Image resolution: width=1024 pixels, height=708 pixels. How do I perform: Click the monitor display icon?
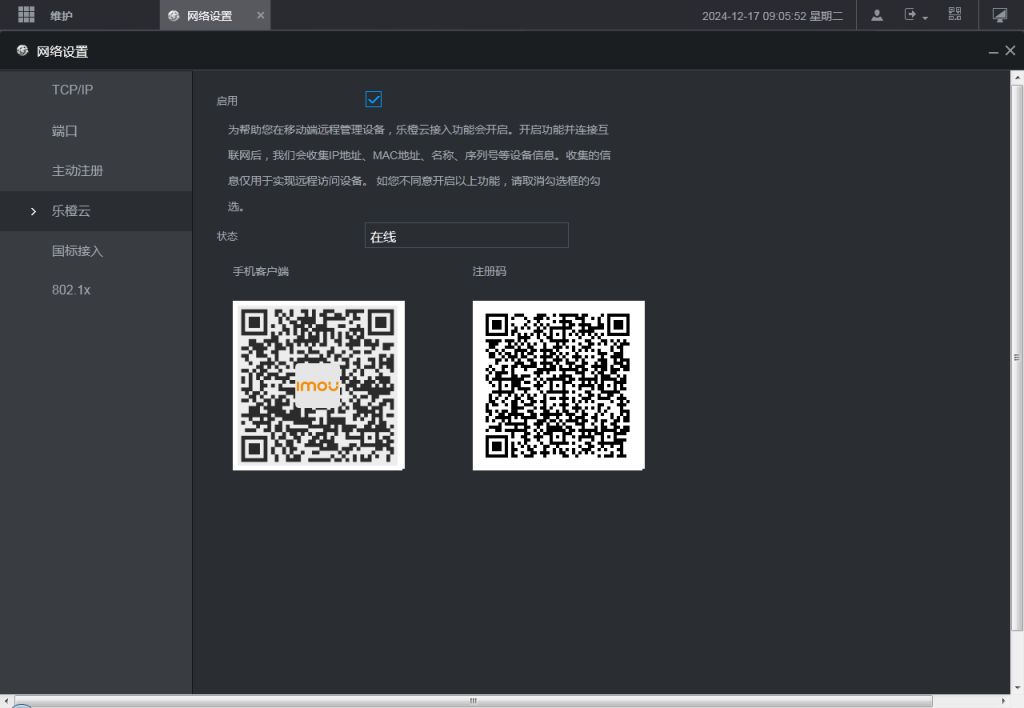(999, 15)
